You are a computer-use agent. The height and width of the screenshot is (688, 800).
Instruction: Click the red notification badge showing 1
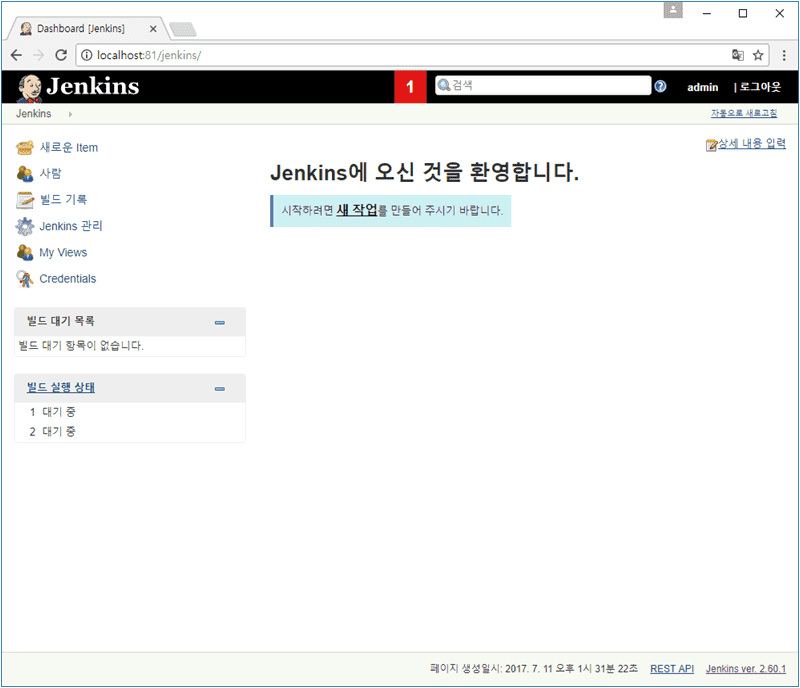coord(410,87)
